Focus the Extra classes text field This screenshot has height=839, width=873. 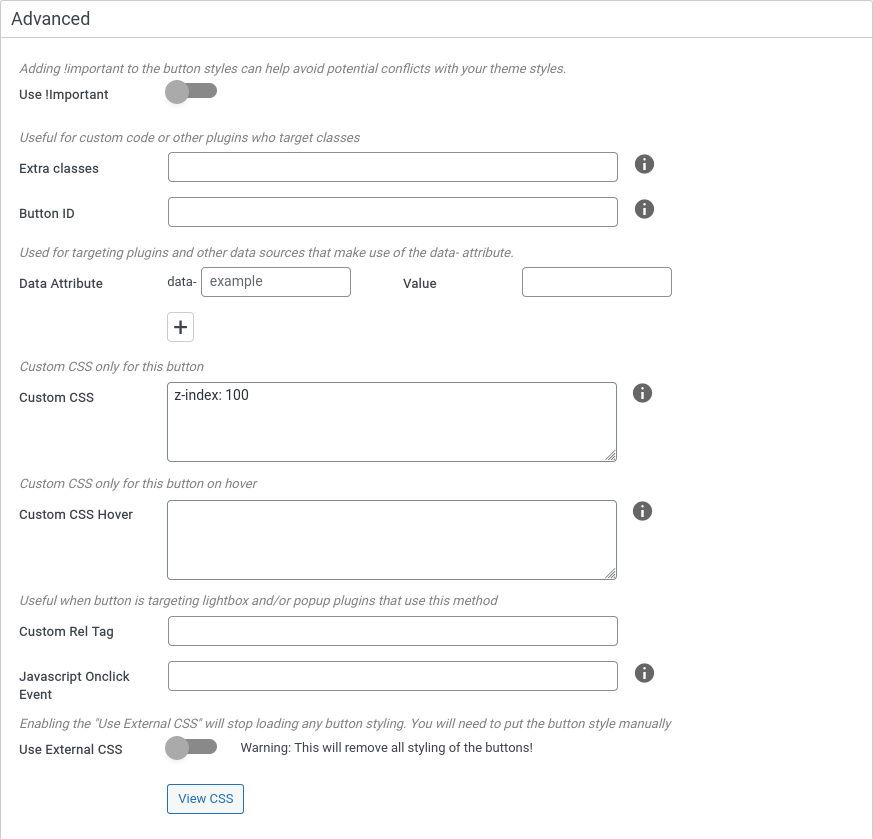point(392,167)
